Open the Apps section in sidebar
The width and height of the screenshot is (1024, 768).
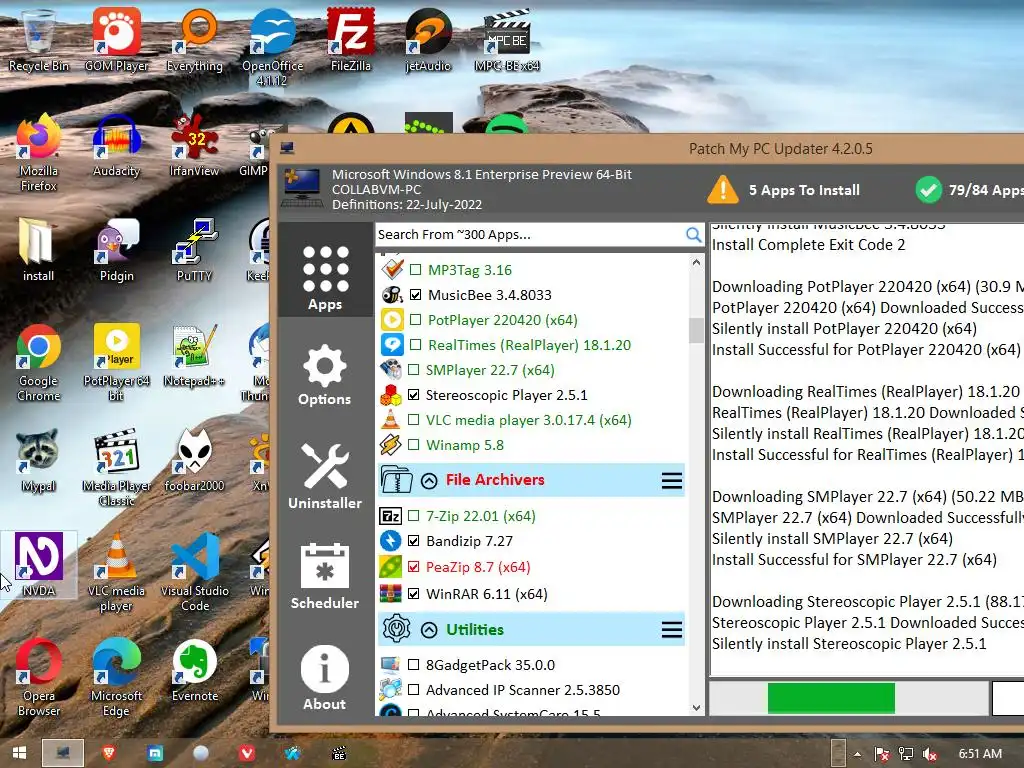tap(325, 270)
